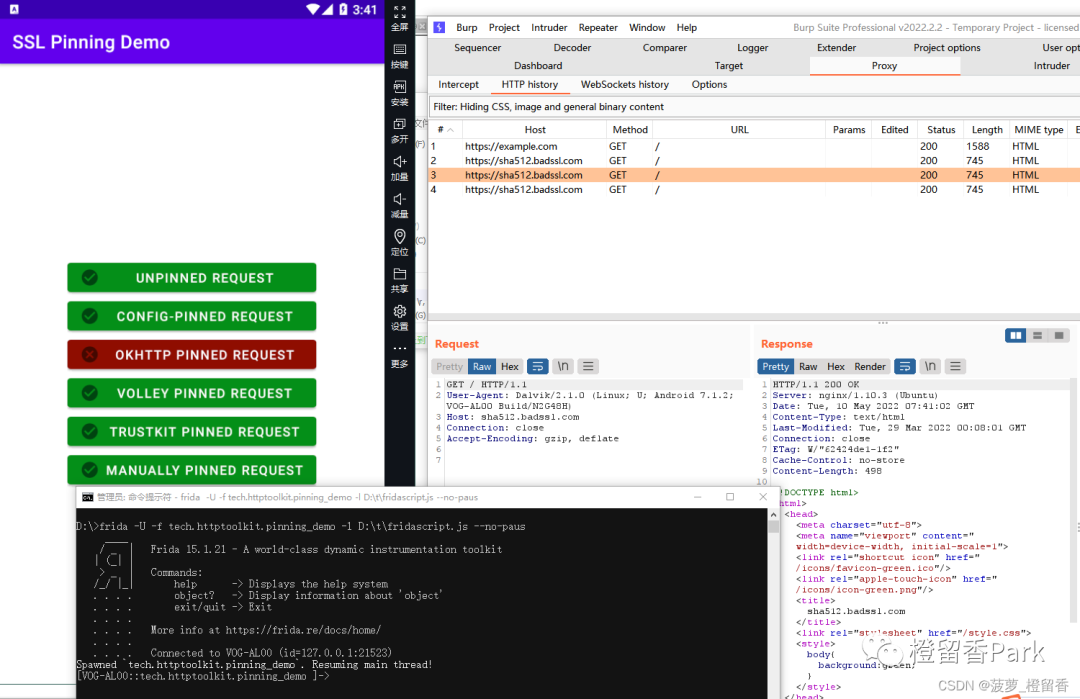Tap the OKHTTP PINNED REQUEST button
This screenshot has height=699, width=1080.
pos(191,355)
